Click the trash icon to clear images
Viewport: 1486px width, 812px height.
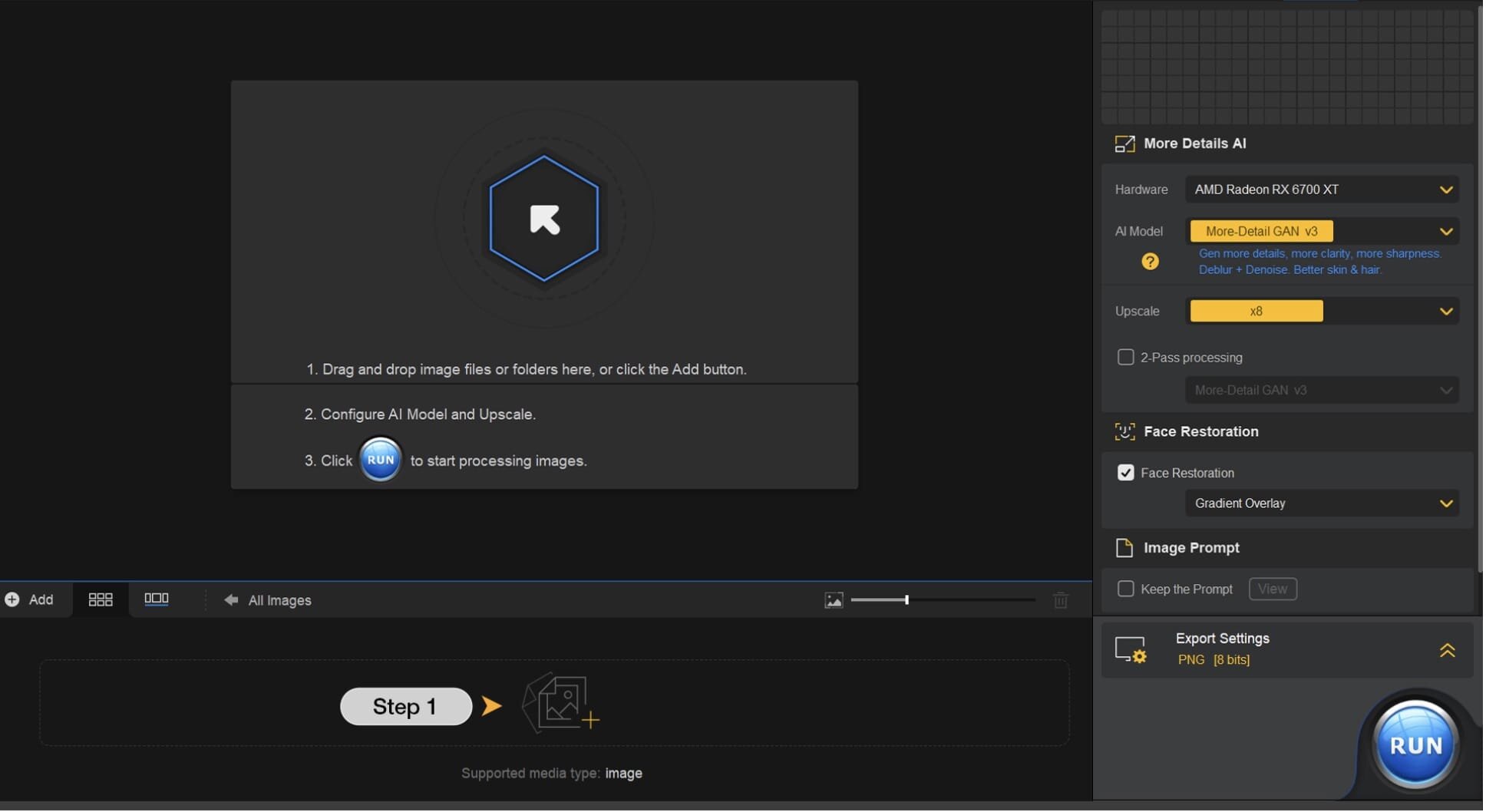click(1062, 600)
